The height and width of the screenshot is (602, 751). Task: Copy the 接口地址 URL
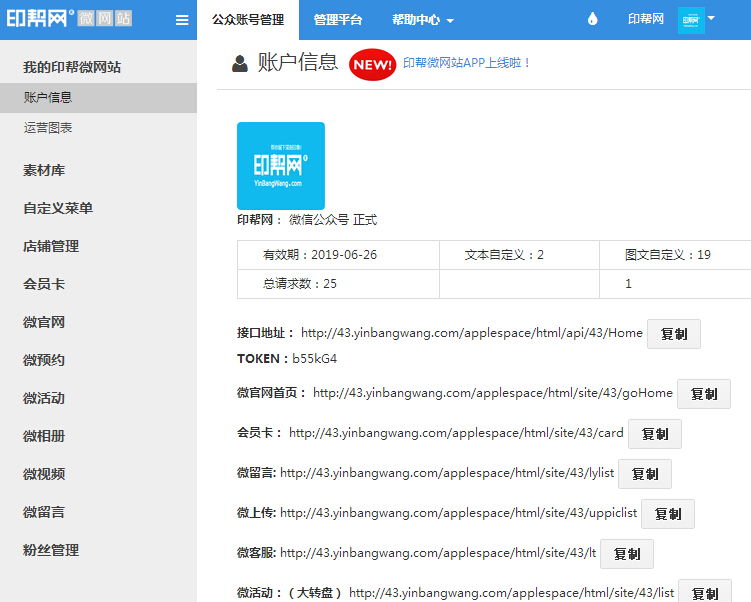pos(673,334)
